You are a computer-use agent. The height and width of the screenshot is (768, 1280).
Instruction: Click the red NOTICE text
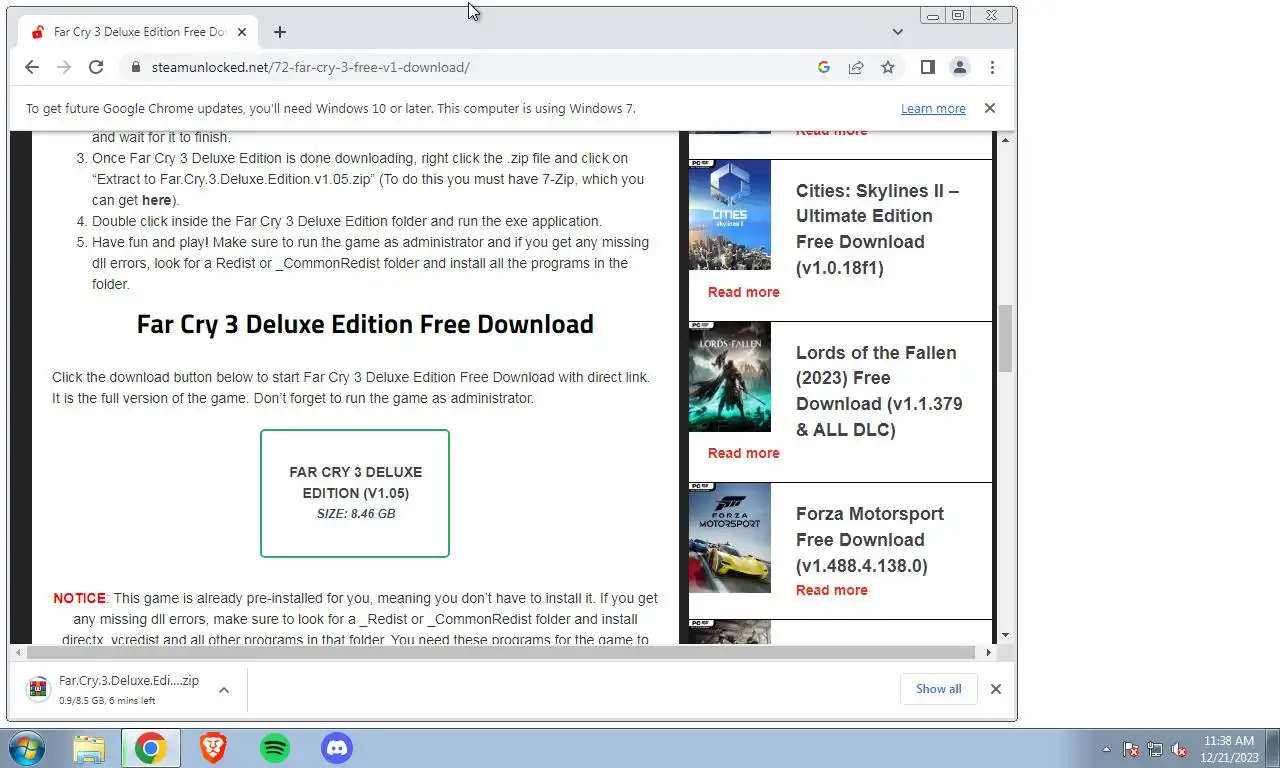(x=79, y=598)
